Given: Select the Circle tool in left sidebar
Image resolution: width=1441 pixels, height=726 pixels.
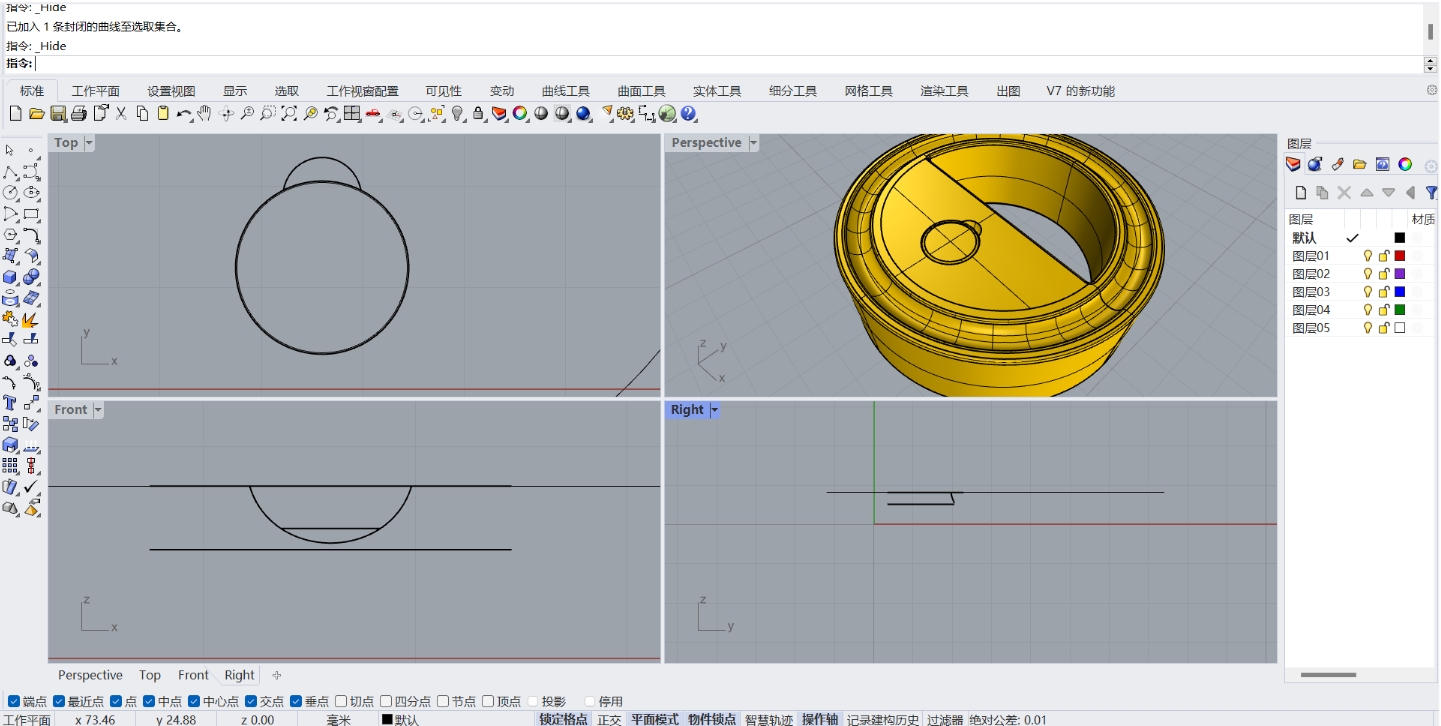Looking at the screenshot, I should [10, 192].
